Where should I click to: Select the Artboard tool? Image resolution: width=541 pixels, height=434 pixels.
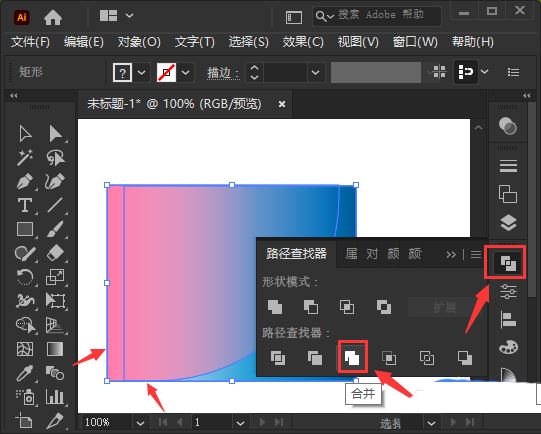point(24,421)
